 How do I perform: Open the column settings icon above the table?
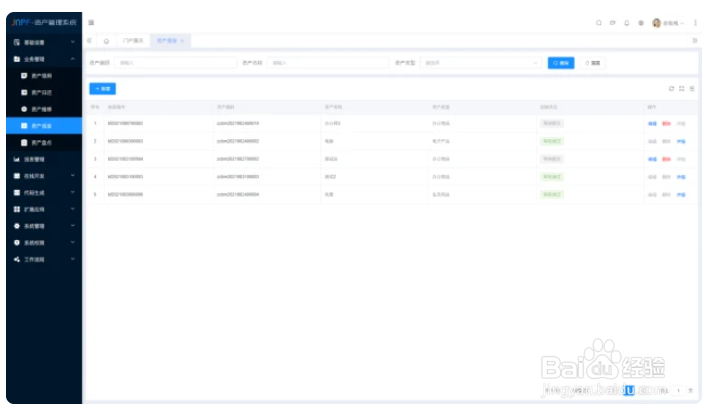click(x=692, y=89)
